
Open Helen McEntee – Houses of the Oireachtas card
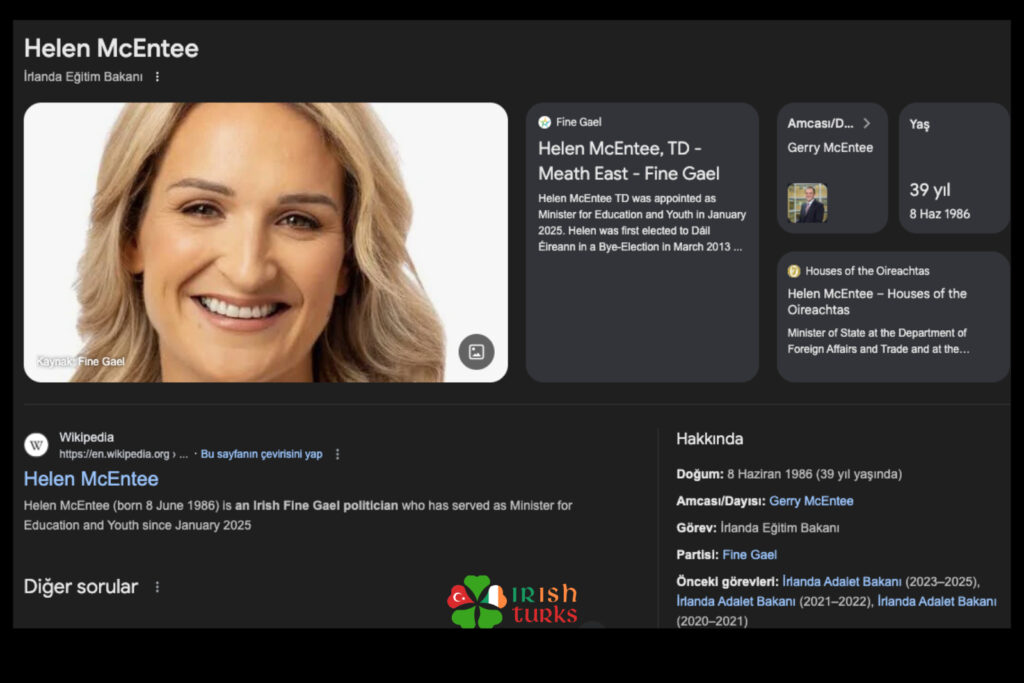(x=893, y=317)
